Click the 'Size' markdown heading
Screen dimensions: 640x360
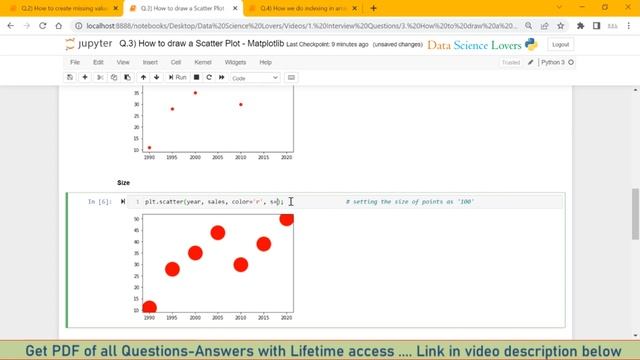coord(123,182)
